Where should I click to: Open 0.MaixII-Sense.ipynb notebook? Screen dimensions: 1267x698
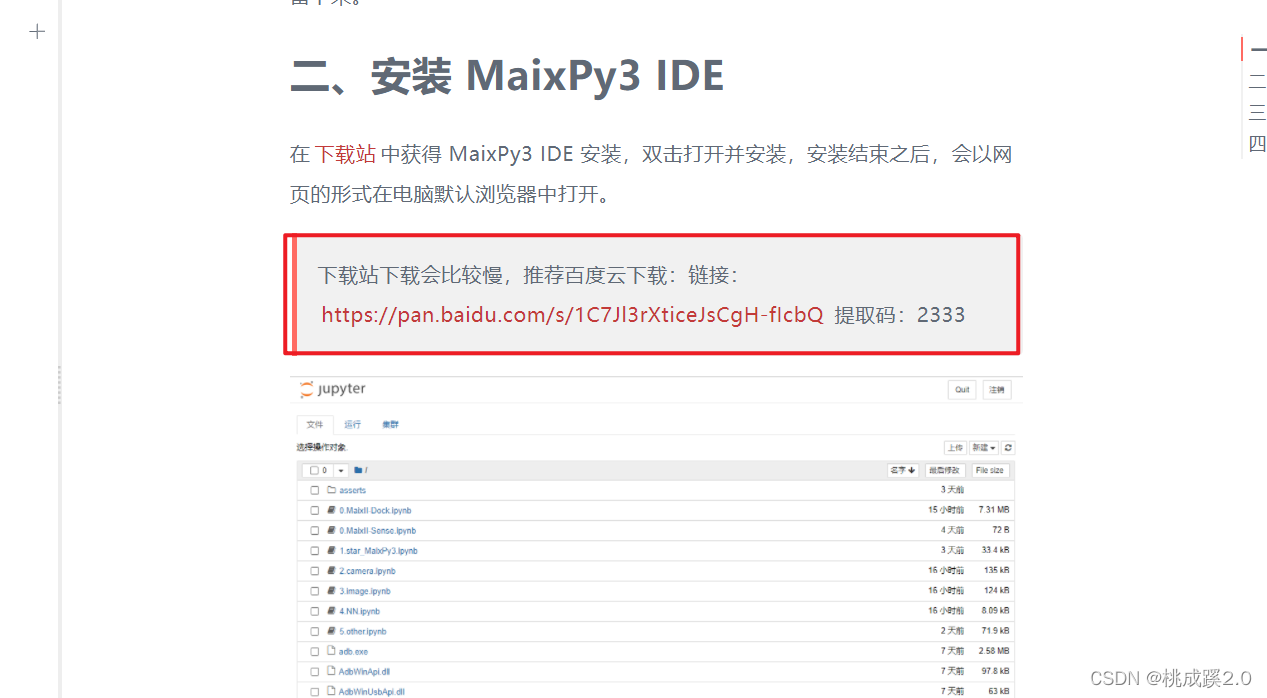(378, 530)
